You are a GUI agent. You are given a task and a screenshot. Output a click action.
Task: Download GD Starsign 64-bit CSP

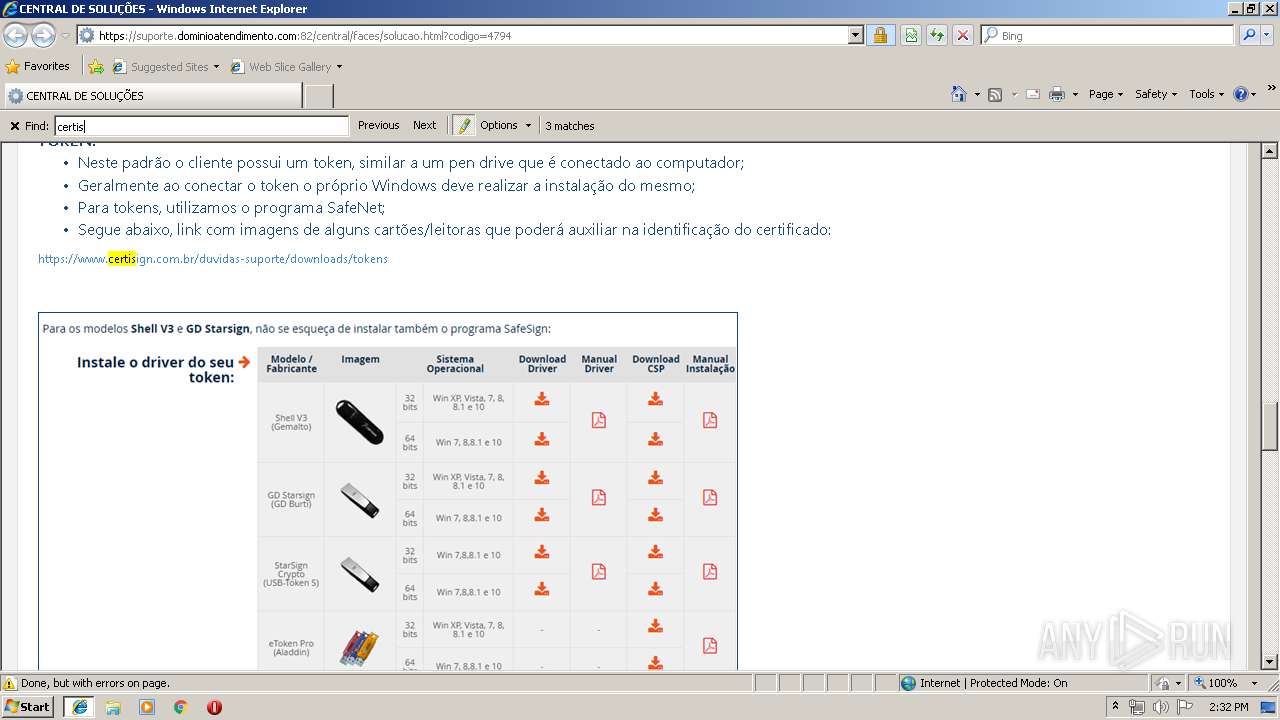655,515
